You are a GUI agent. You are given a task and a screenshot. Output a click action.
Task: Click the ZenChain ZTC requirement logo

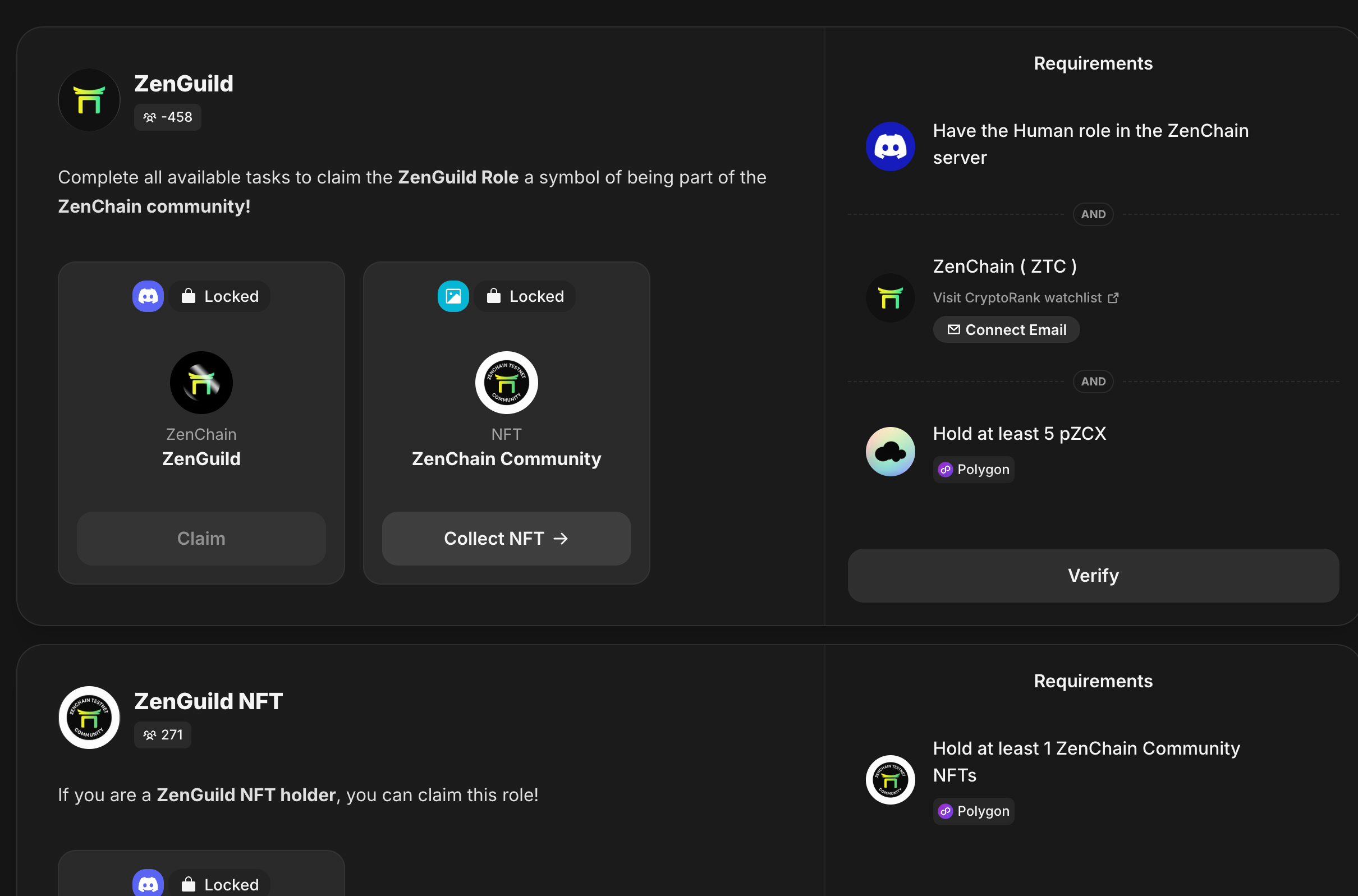point(890,298)
